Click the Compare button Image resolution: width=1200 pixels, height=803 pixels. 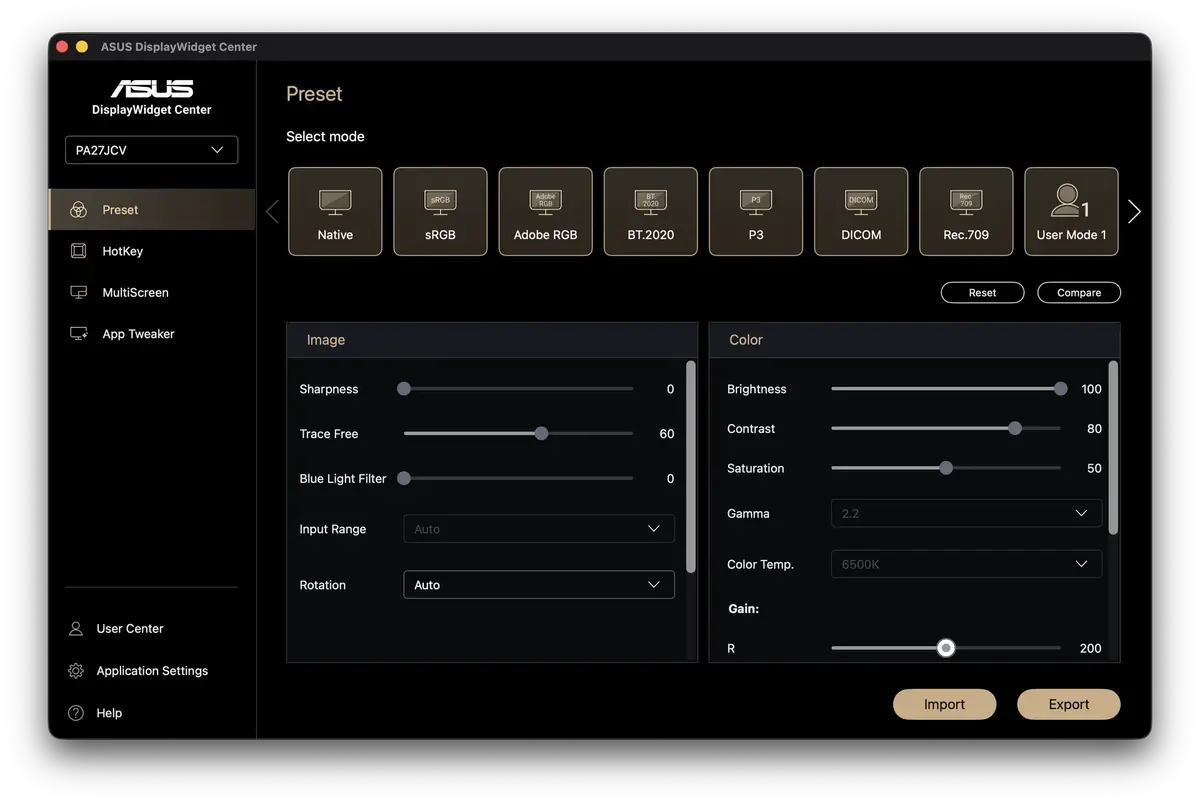point(1079,293)
